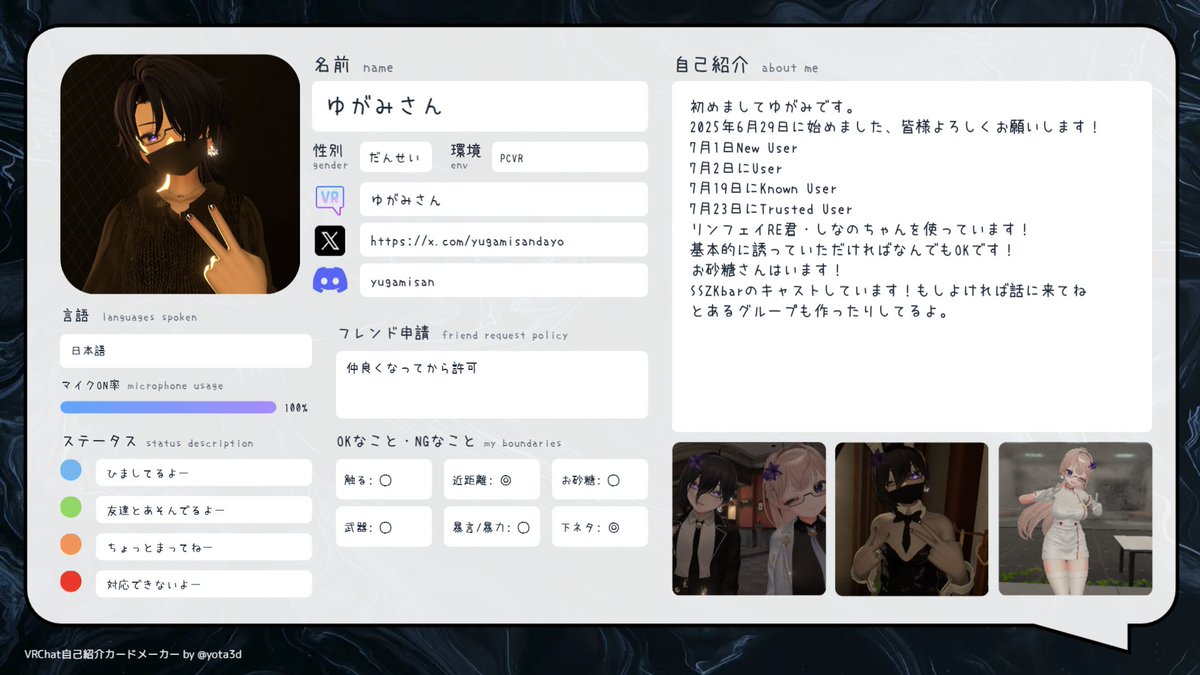
Task: Click the red status color dot
Action: coord(71,581)
